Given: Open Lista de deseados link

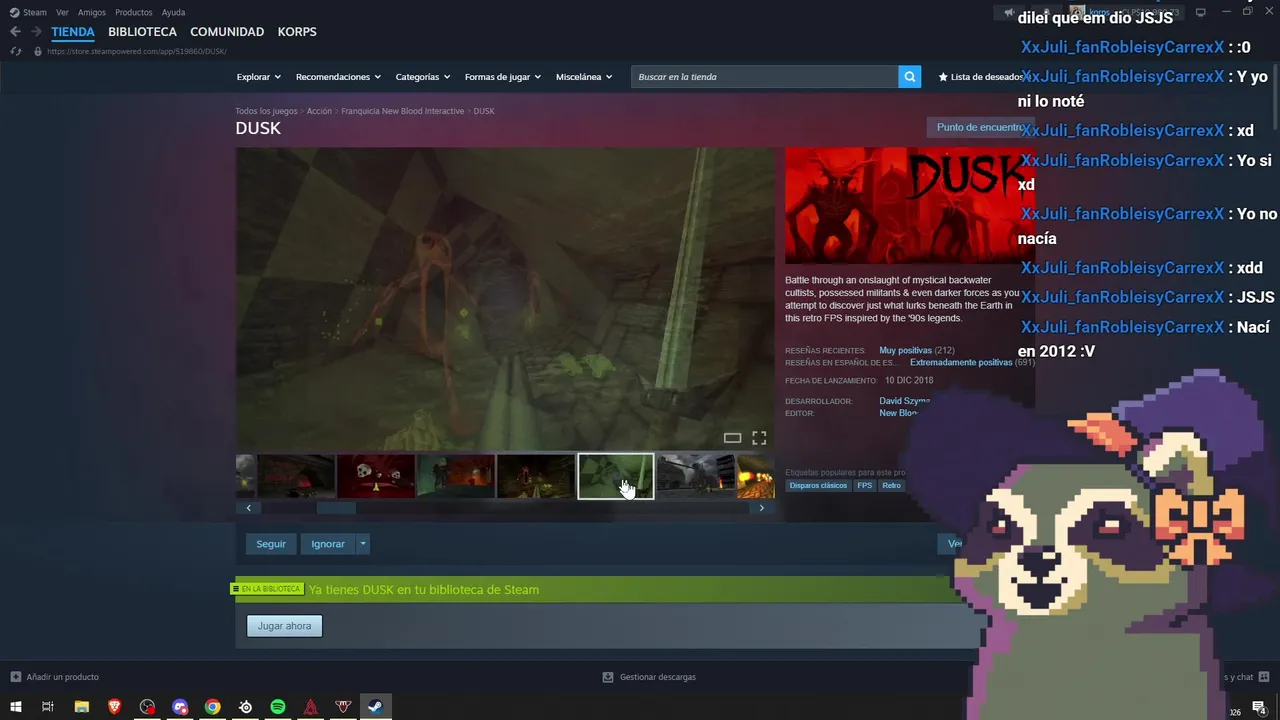Looking at the screenshot, I should (986, 77).
